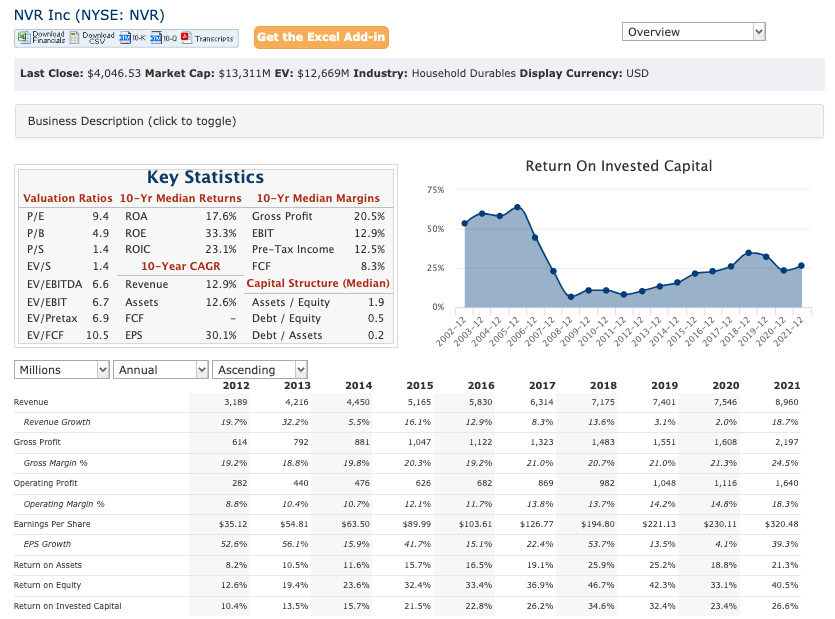This screenshot has height=619, width=835.
Task: Click the Operating Profit row label
Action: [46, 483]
